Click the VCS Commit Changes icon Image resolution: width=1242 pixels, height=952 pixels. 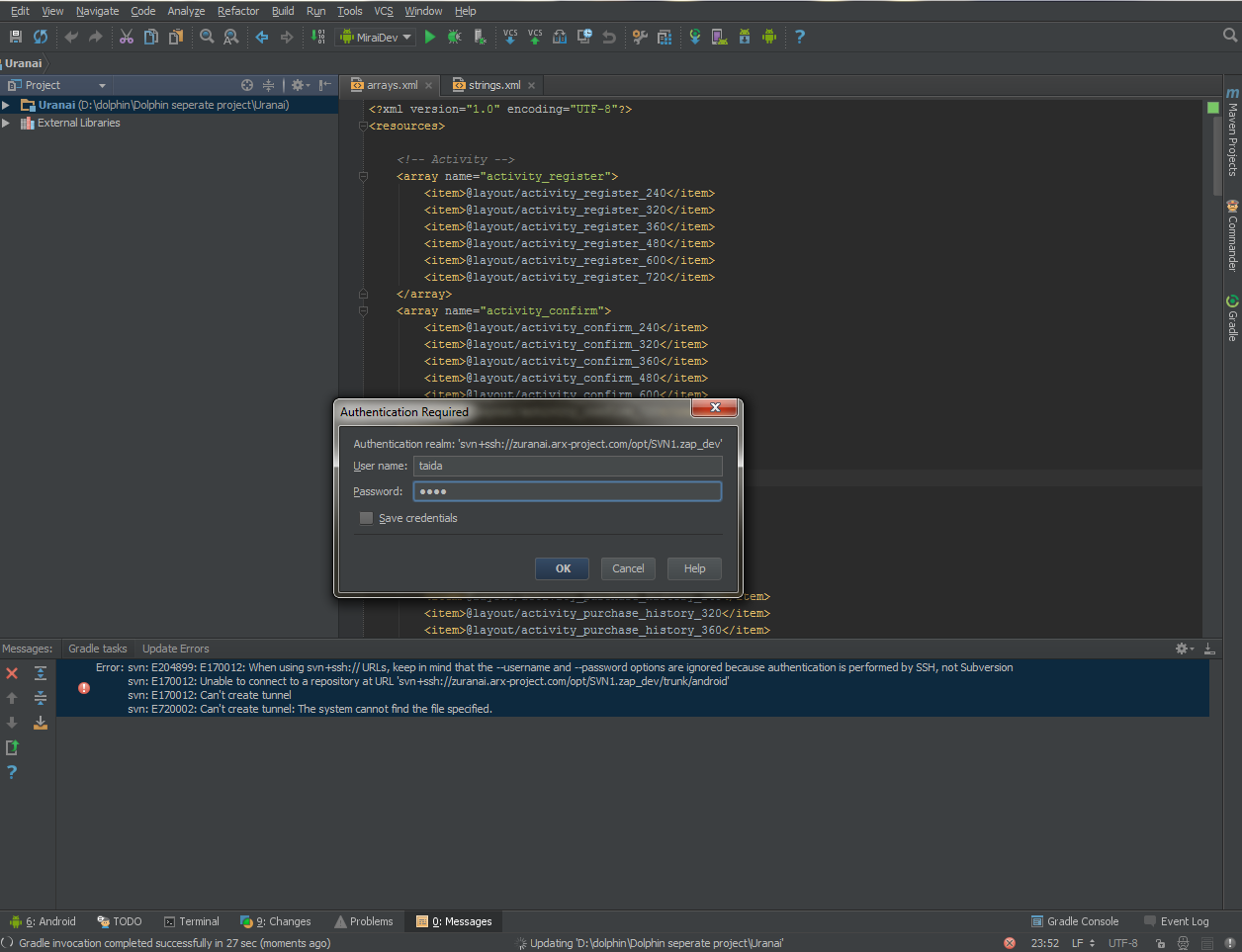[535, 37]
